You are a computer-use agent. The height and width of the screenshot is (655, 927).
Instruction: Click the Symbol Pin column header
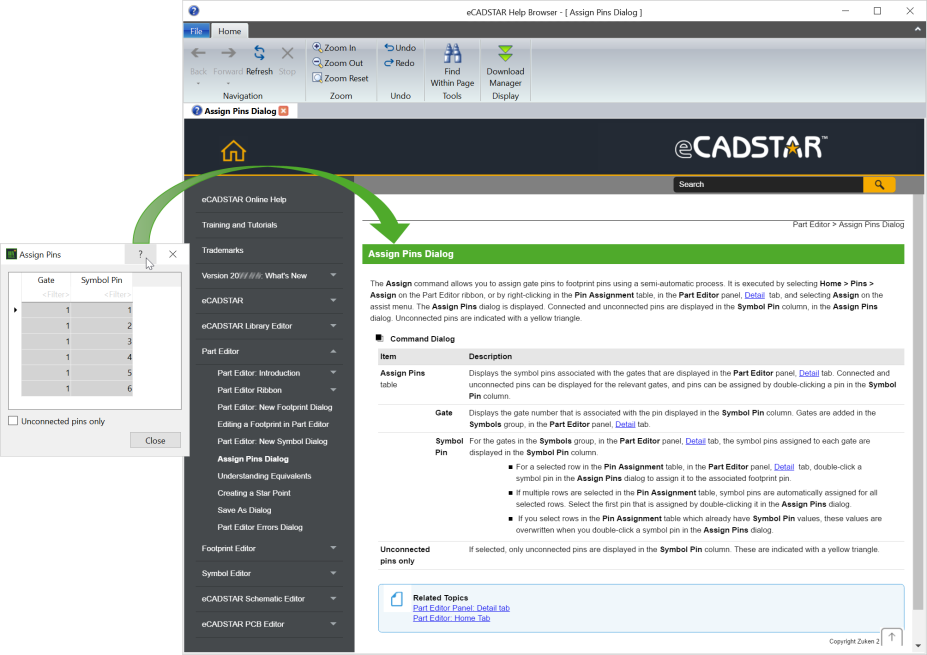coord(102,280)
